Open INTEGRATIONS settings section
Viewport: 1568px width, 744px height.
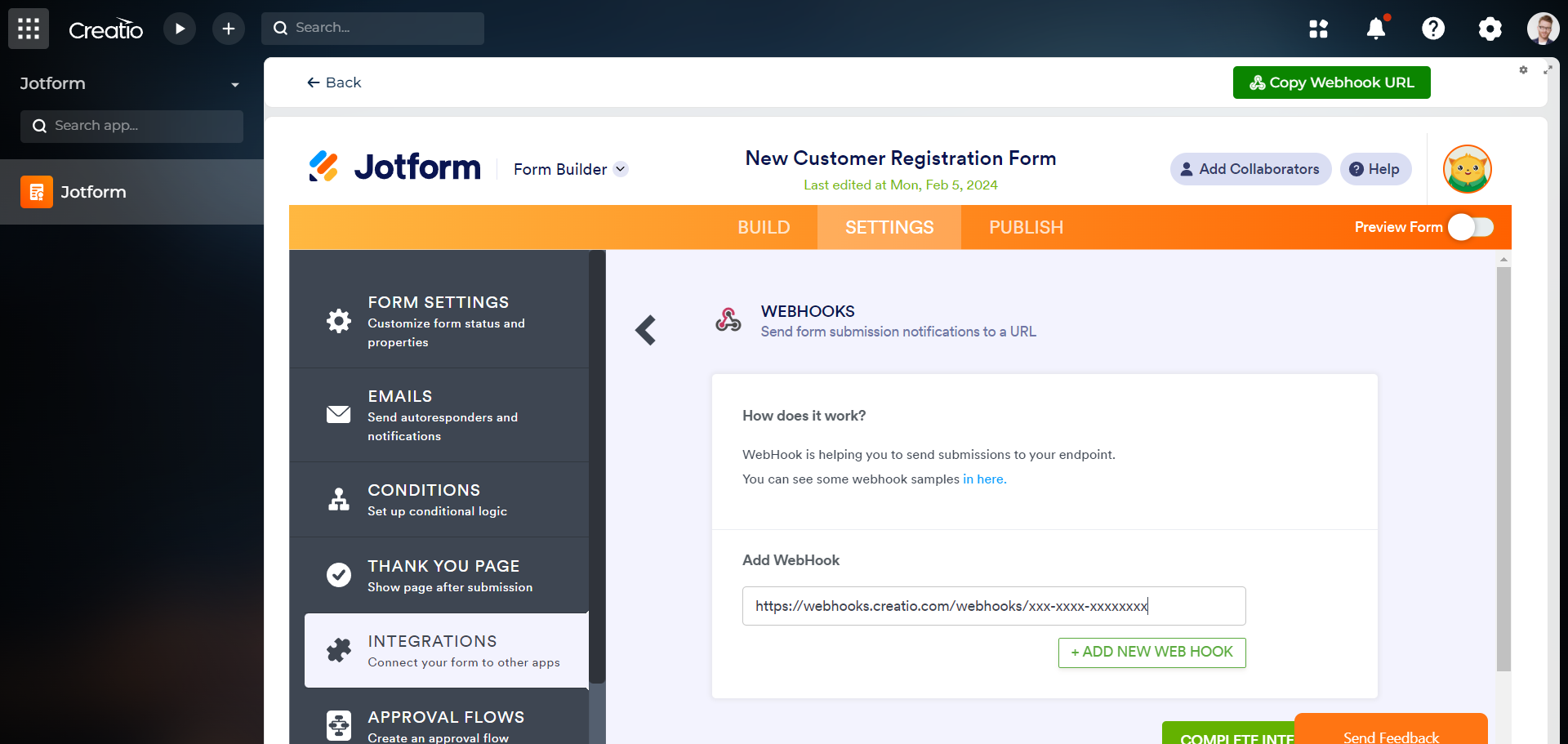coord(447,651)
